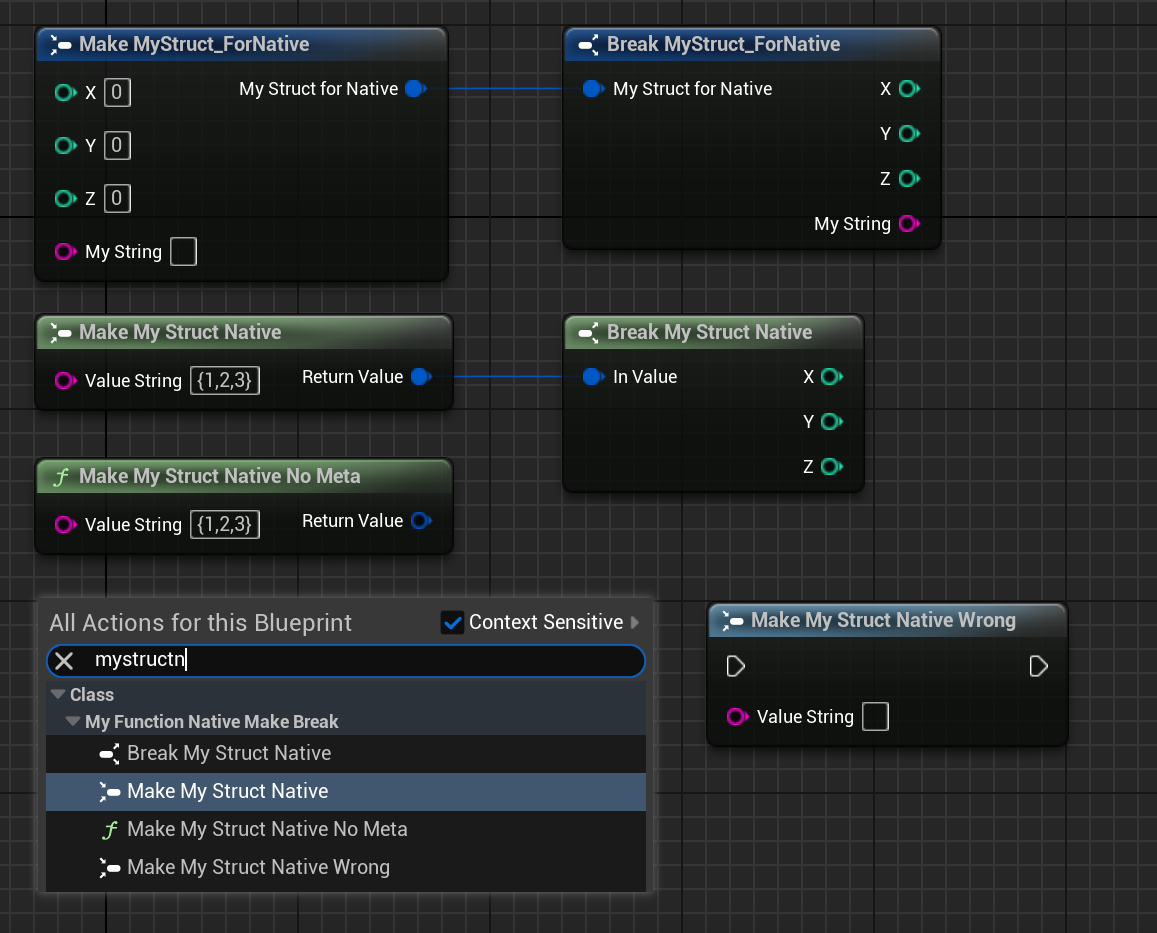Click the My String output pin on Break node
Image resolution: width=1157 pixels, height=933 pixels.
[x=908, y=224]
